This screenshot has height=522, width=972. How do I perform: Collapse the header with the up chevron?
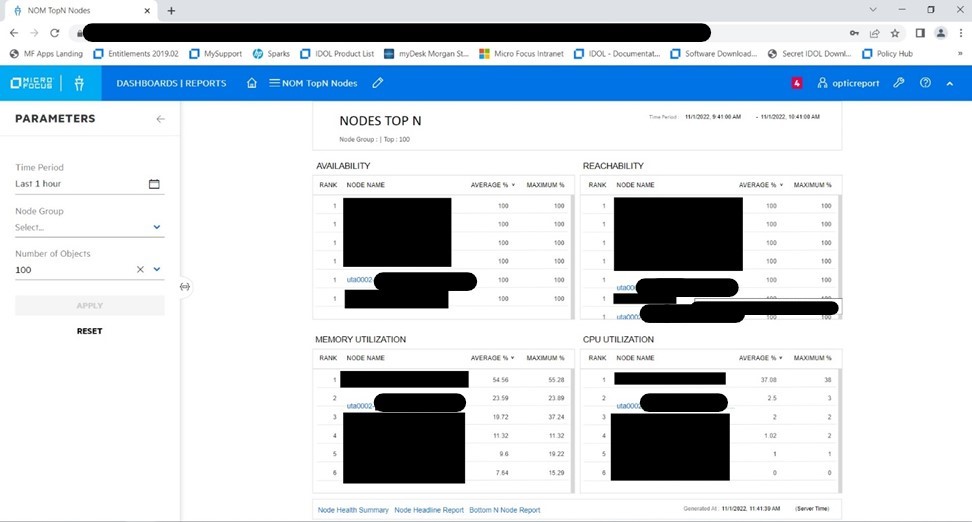950,83
